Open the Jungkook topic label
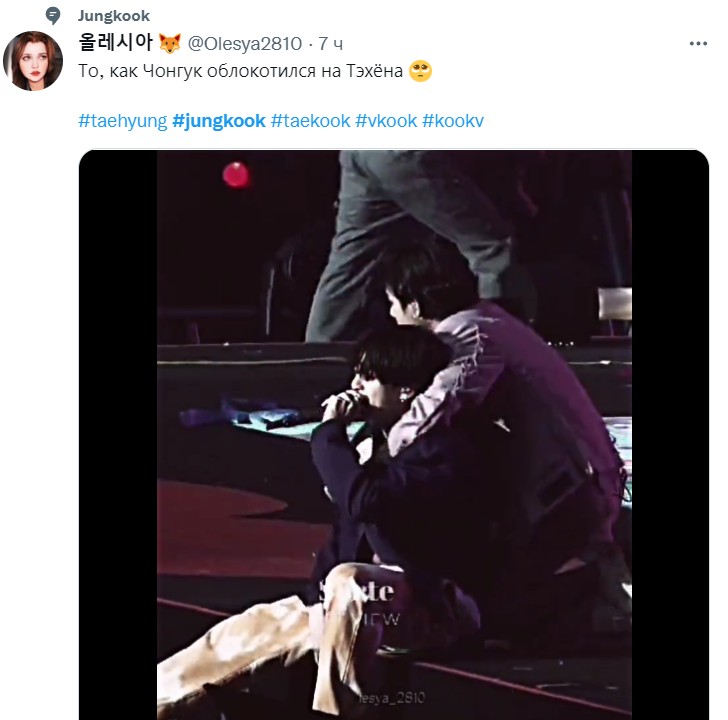 [114, 16]
